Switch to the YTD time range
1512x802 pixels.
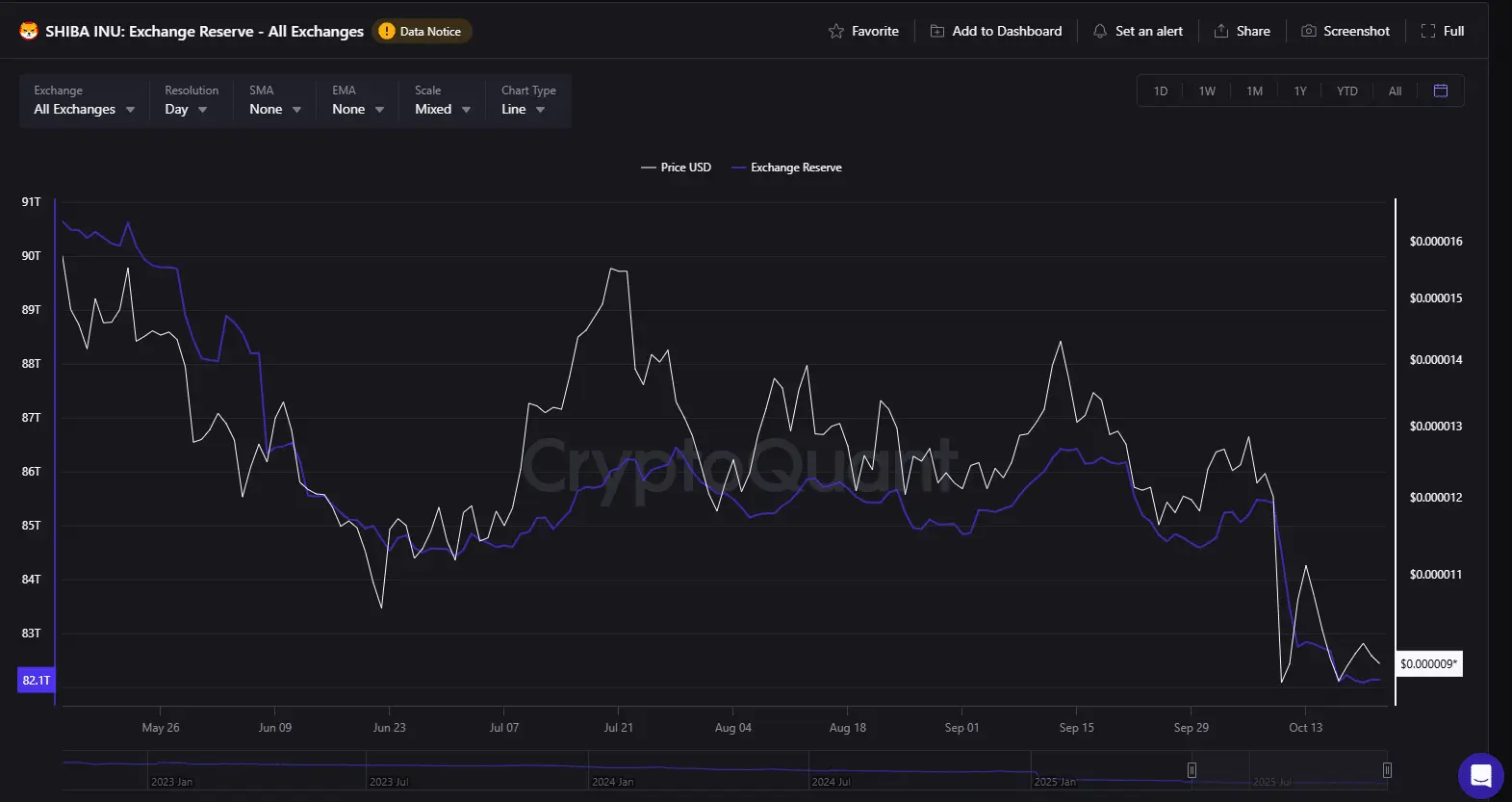pyautogui.click(x=1346, y=91)
